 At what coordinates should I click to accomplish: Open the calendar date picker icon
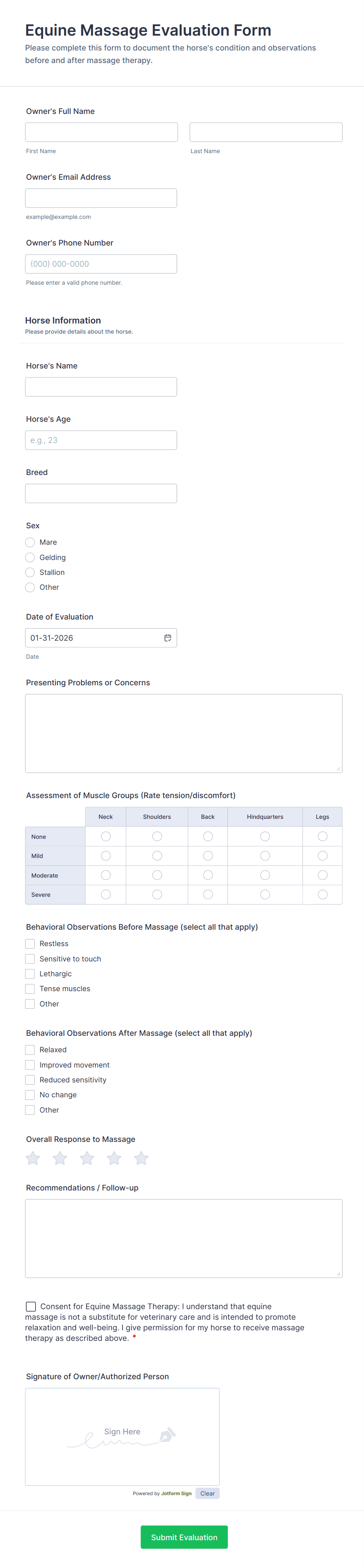168,638
